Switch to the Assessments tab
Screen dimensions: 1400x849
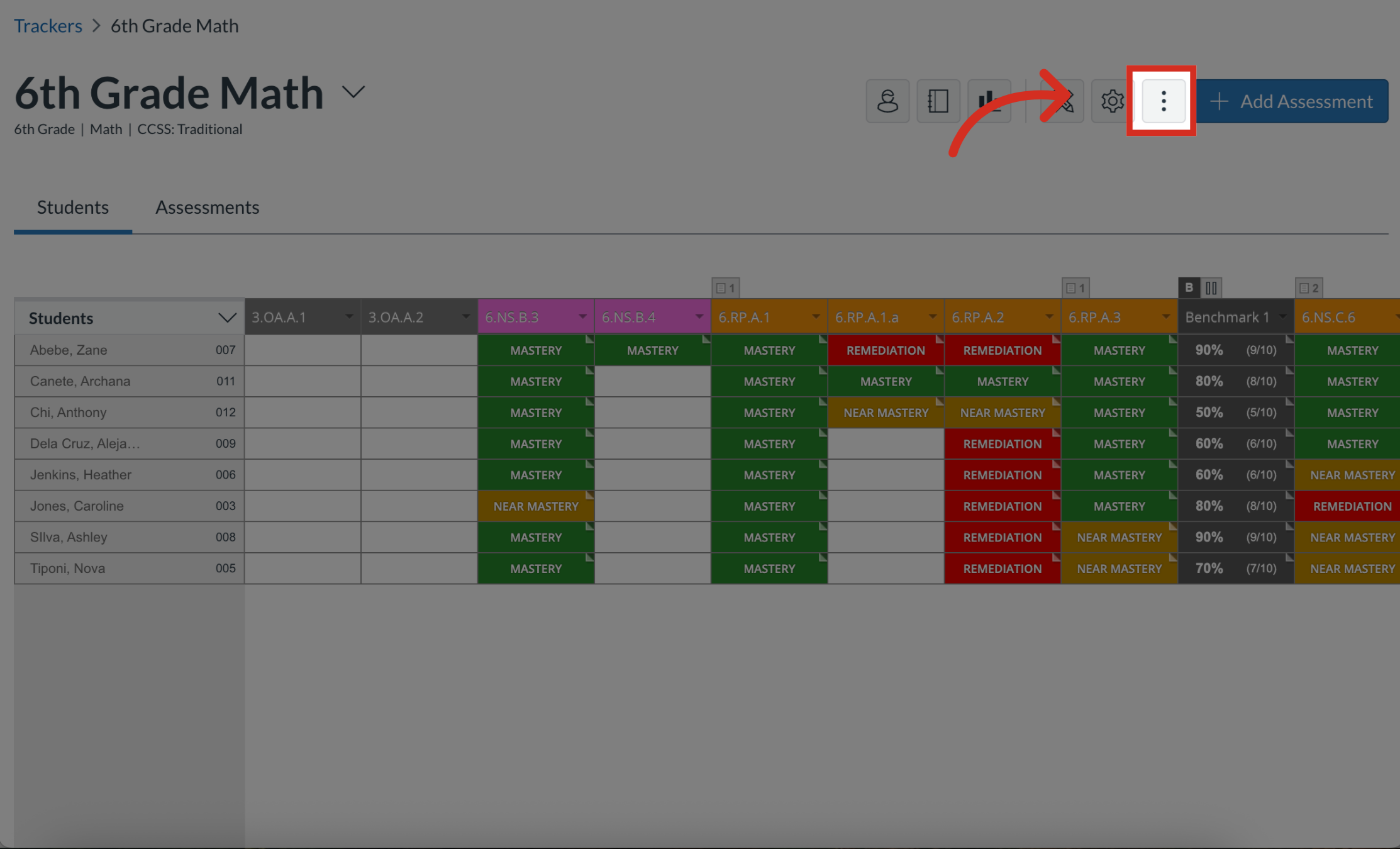pyautogui.click(x=207, y=208)
